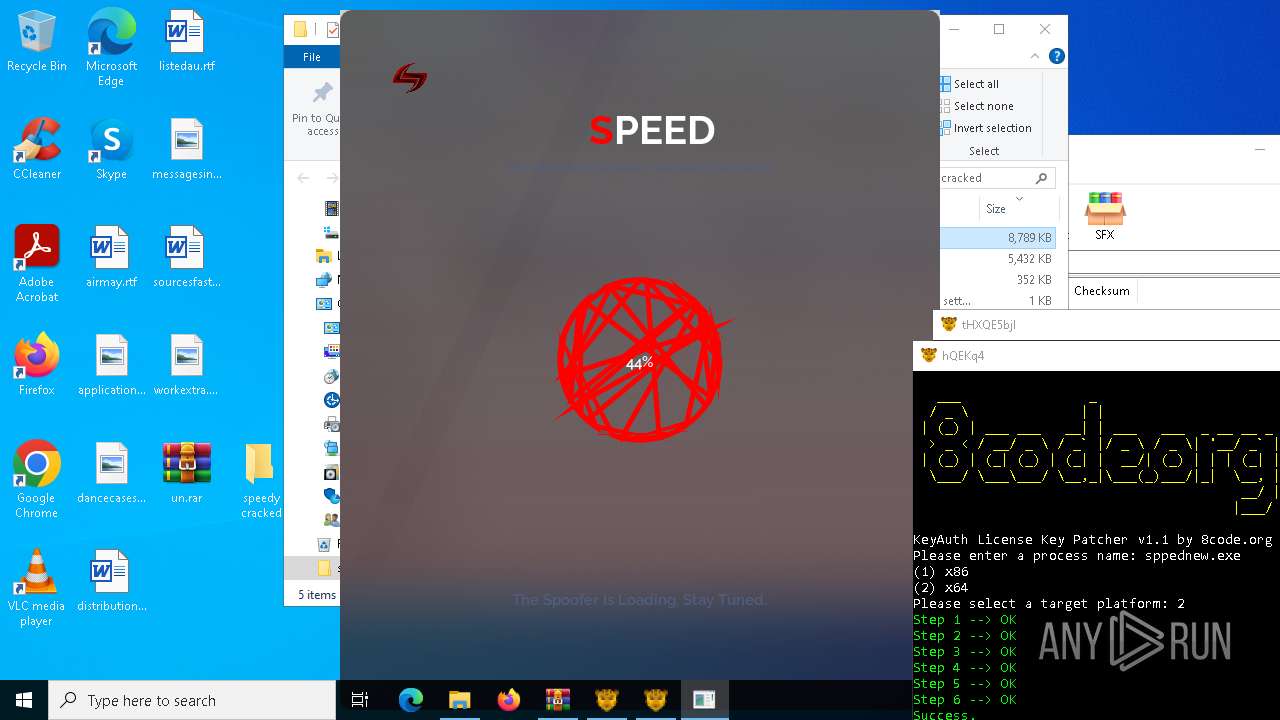Launch the Adobe Acrobat desktop shortcut

pyautogui.click(x=37, y=264)
